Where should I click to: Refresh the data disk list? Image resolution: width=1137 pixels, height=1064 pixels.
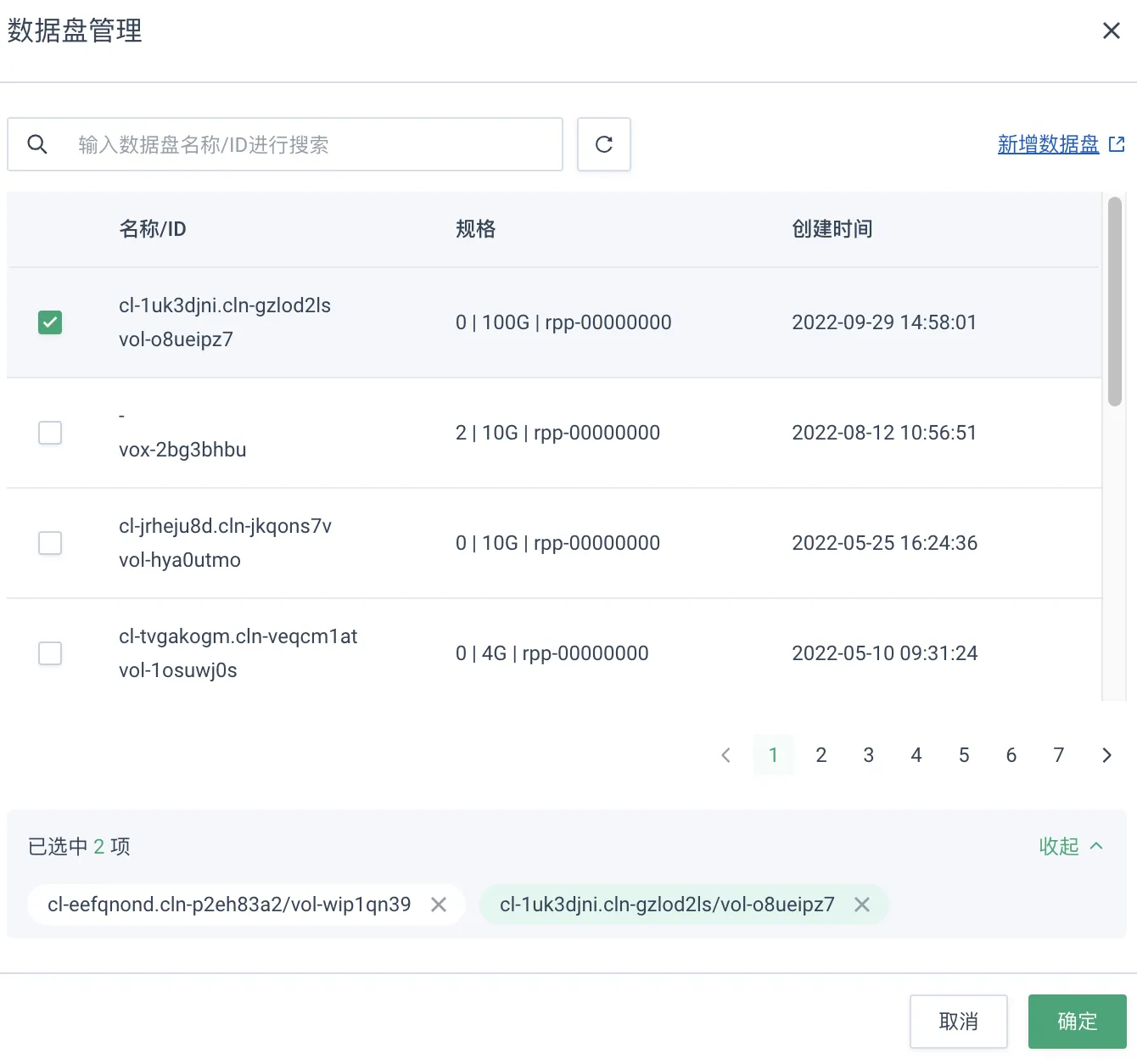point(604,144)
